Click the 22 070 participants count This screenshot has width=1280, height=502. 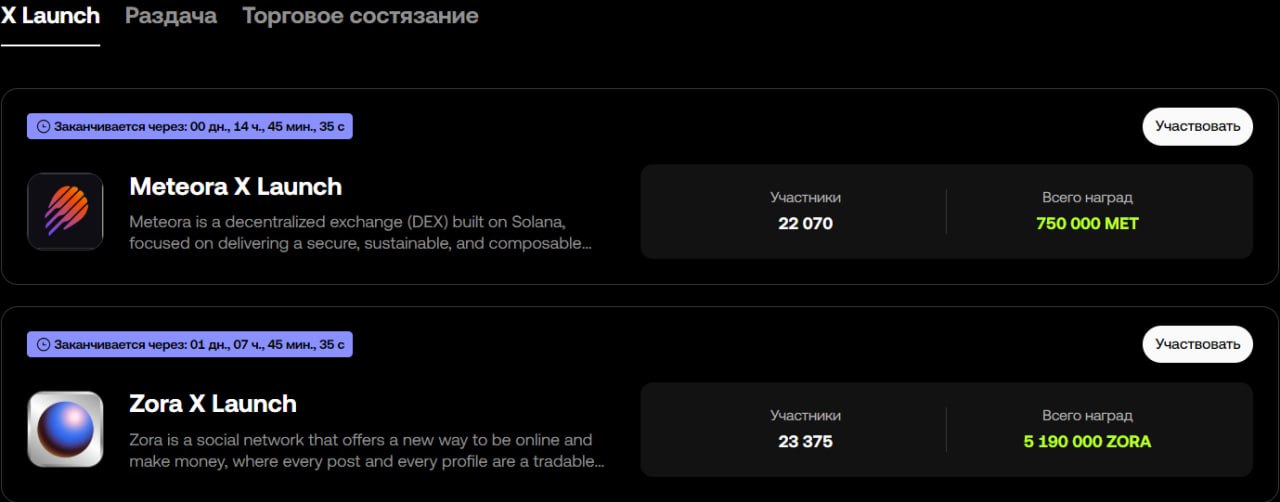[805, 223]
